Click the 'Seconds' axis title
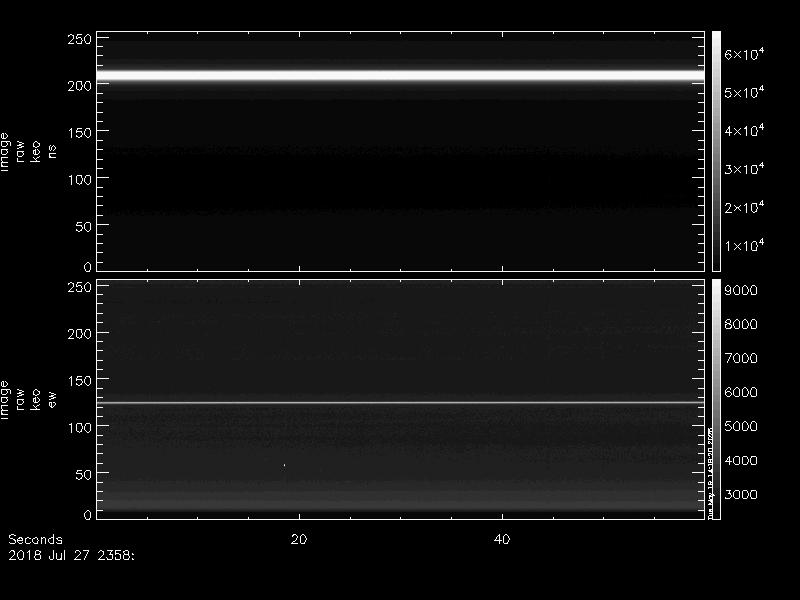This screenshot has width=800, height=600. (35, 539)
